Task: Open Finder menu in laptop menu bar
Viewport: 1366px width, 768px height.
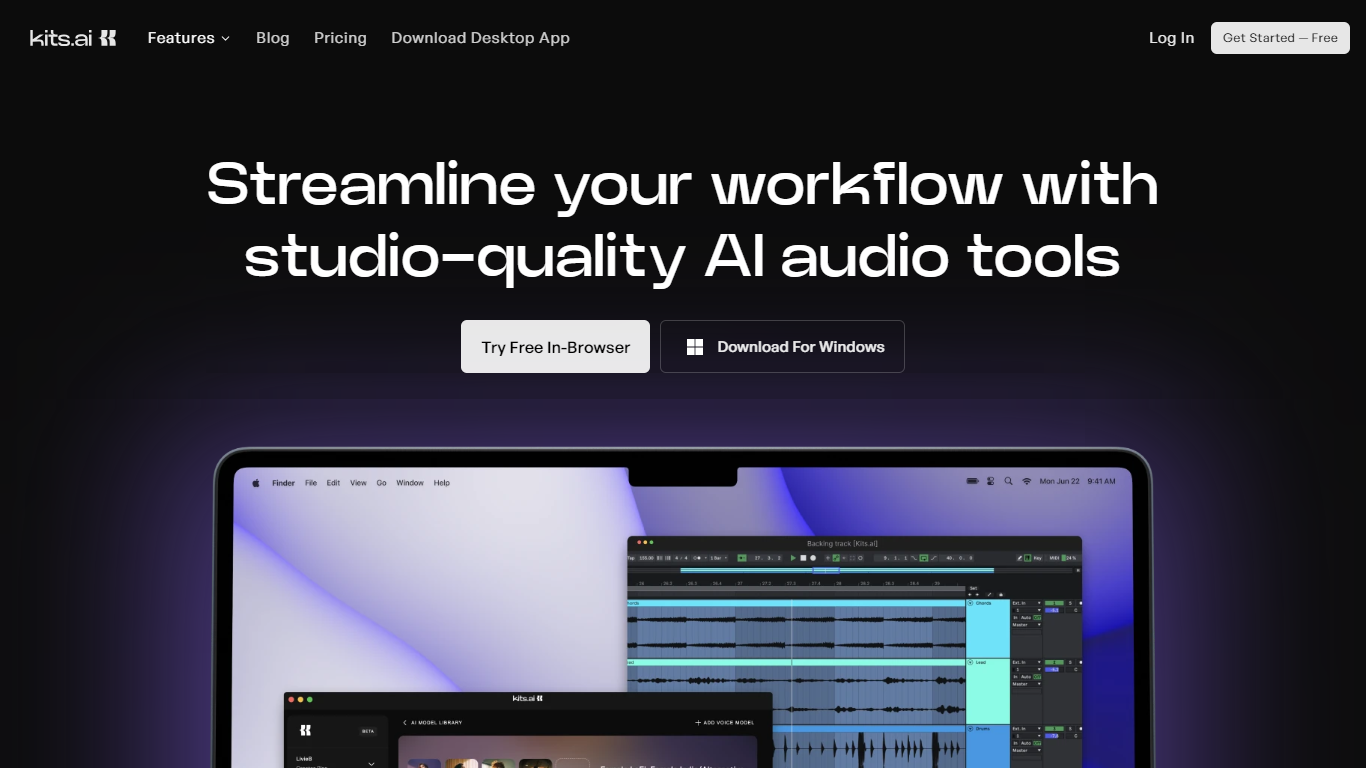Action: click(283, 483)
